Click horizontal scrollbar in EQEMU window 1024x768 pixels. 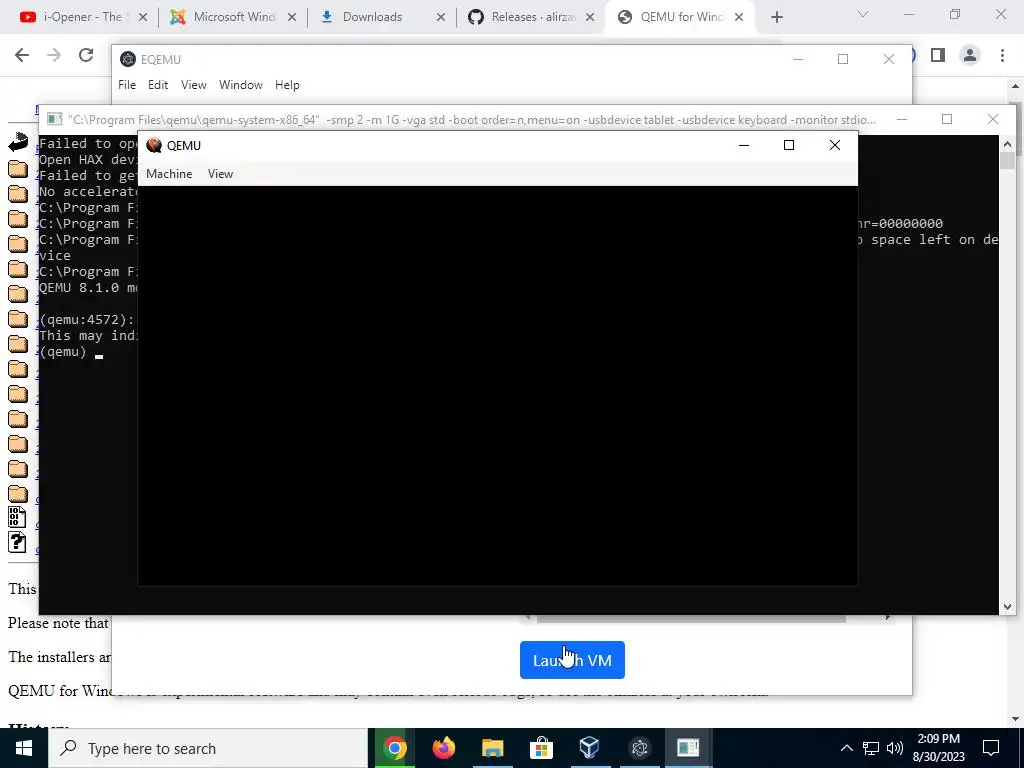(x=691, y=618)
